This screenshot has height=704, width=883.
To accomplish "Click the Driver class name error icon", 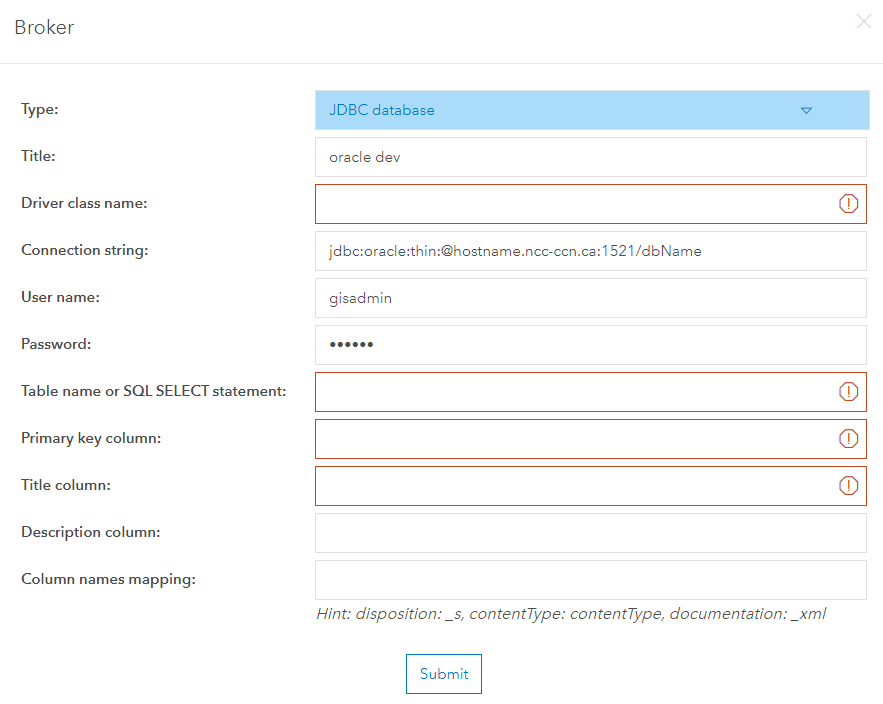I will tap(848, 204).
